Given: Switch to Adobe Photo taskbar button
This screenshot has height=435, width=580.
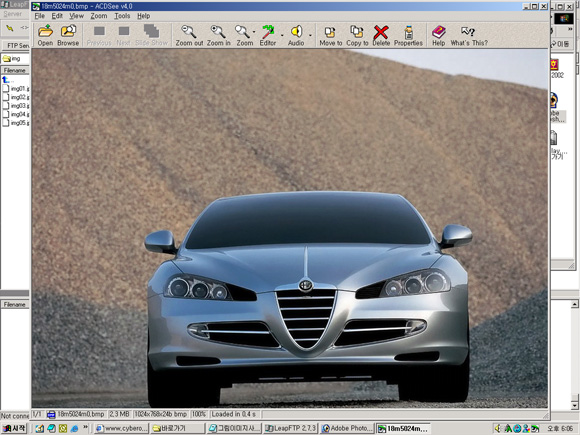Looking at the screenshot, I should tap(347, 428).
